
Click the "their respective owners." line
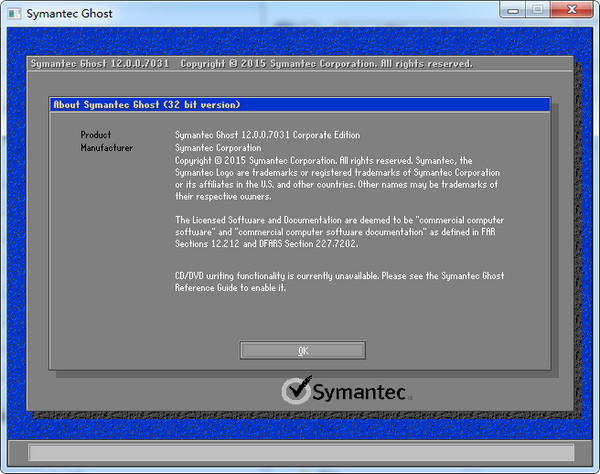[x=223, y=196]
